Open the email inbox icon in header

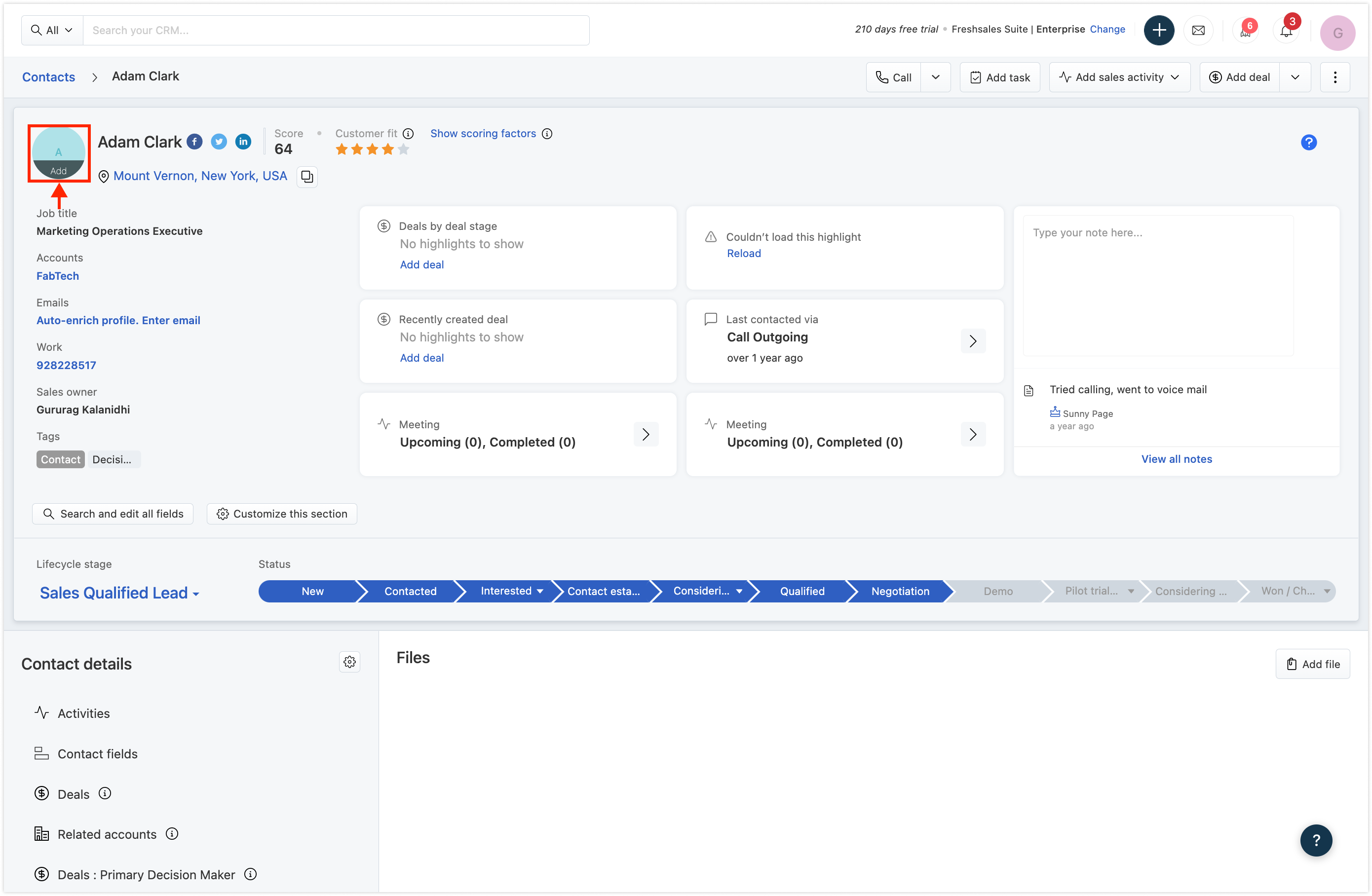[1198, 31]
